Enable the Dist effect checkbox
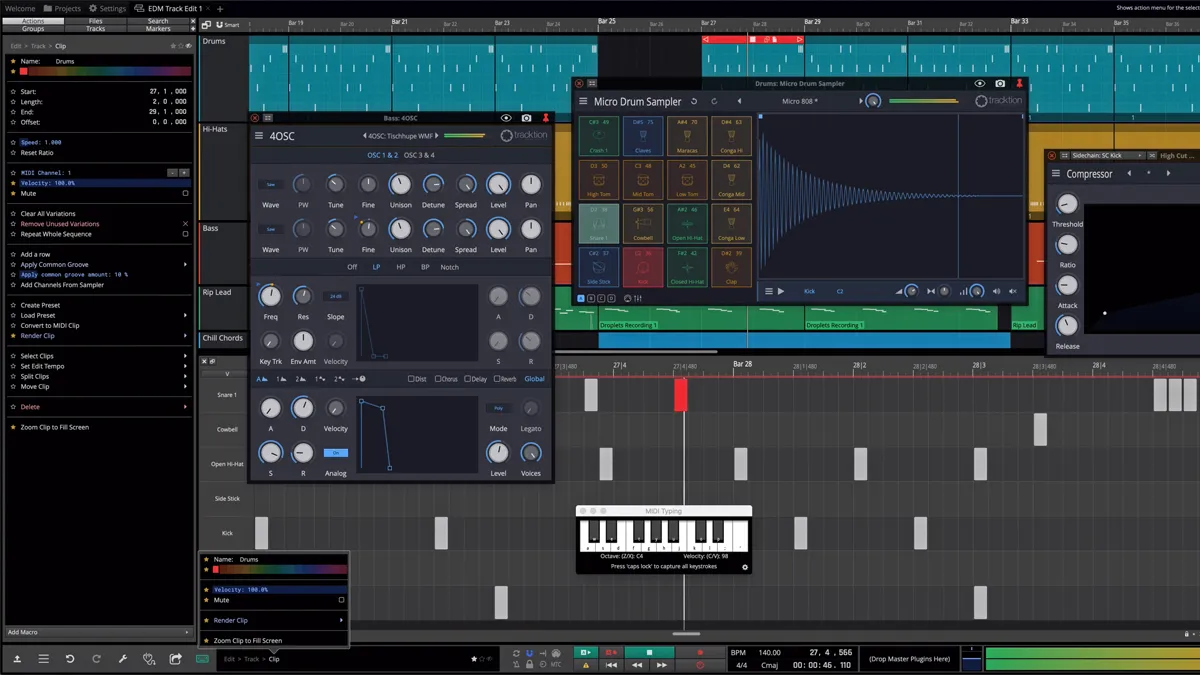The image size is (1200, 675). click(411, 379)
